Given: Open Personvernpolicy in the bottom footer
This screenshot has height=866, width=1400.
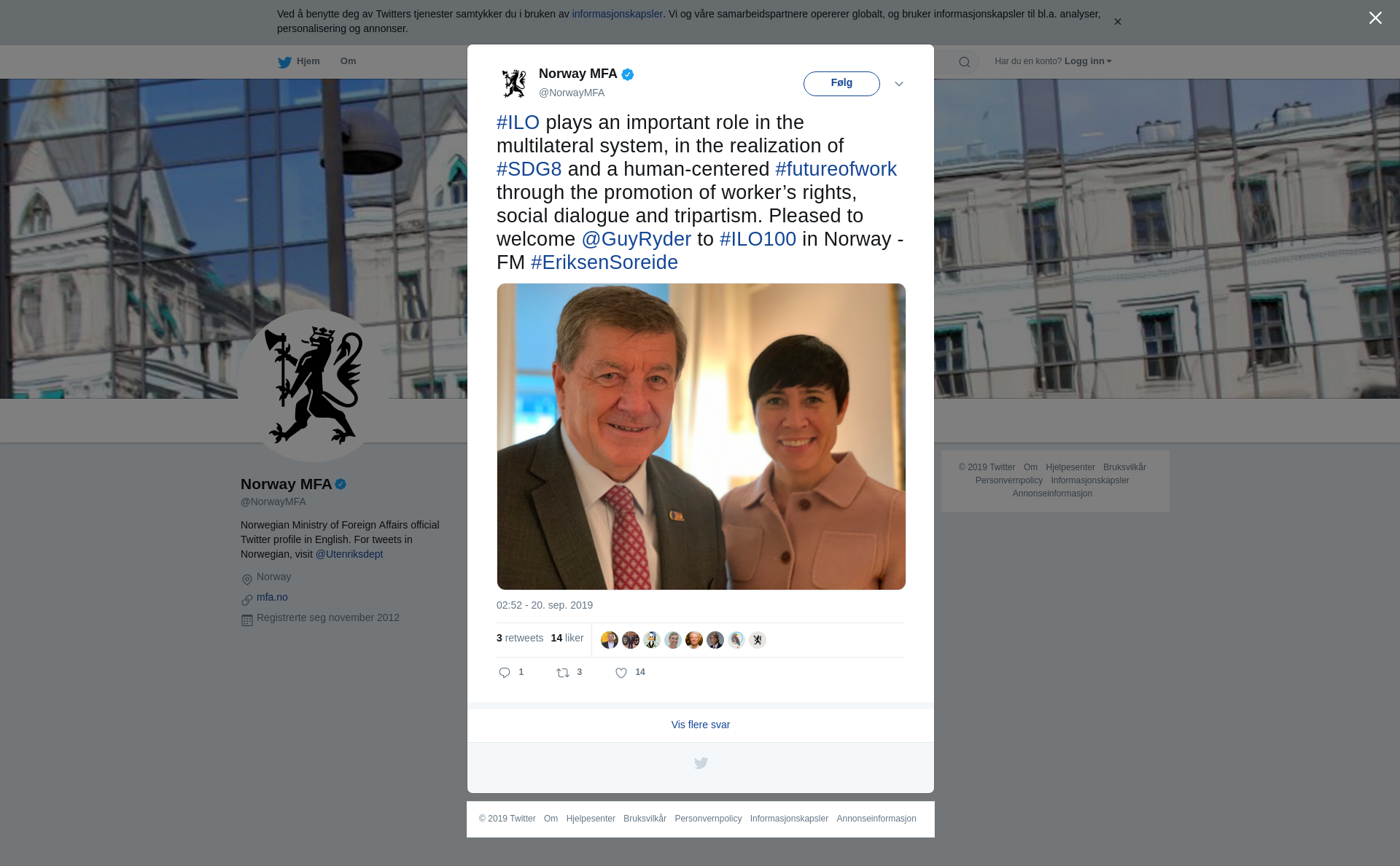Looking at the screenshot, I should pyautogui.click(x=708, y=819).
